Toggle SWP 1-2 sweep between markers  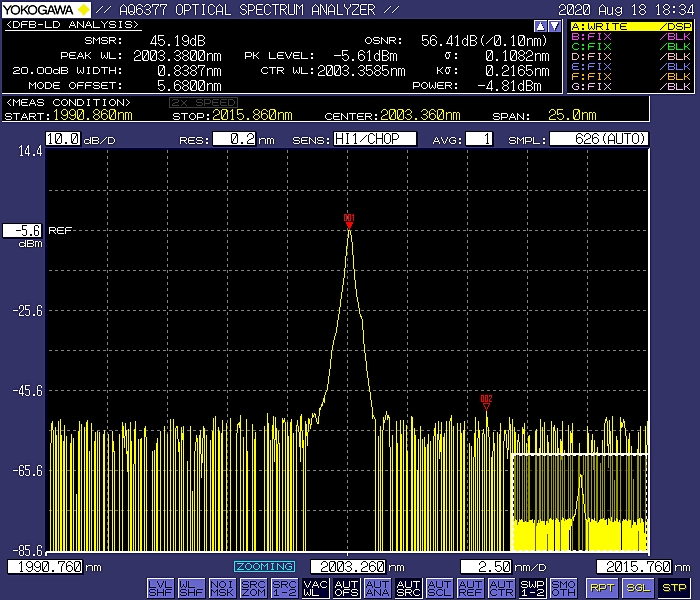(x=532, y=588)
